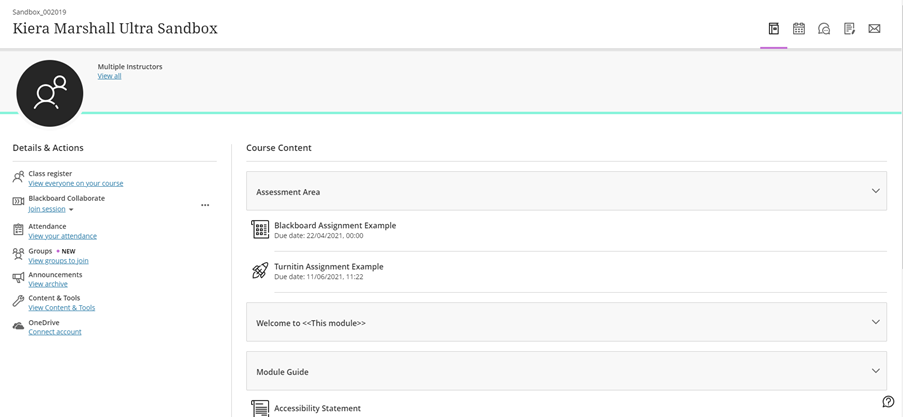Image resolution: width=903 pixels, height=417 pixels.
Task: Click View all instructors link
Action: pos(109,76)
